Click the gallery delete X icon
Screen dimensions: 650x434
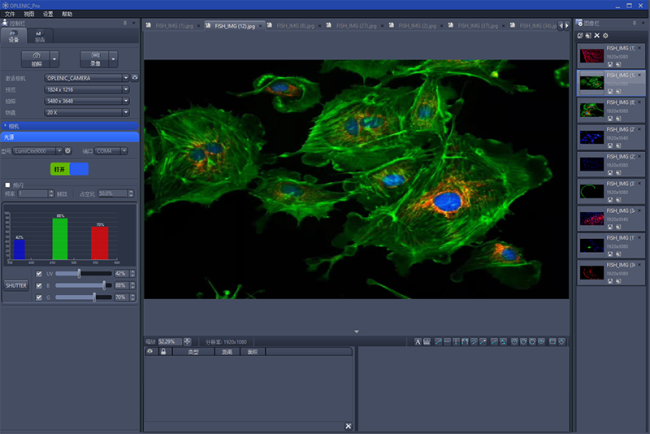[x=597, y=35]
